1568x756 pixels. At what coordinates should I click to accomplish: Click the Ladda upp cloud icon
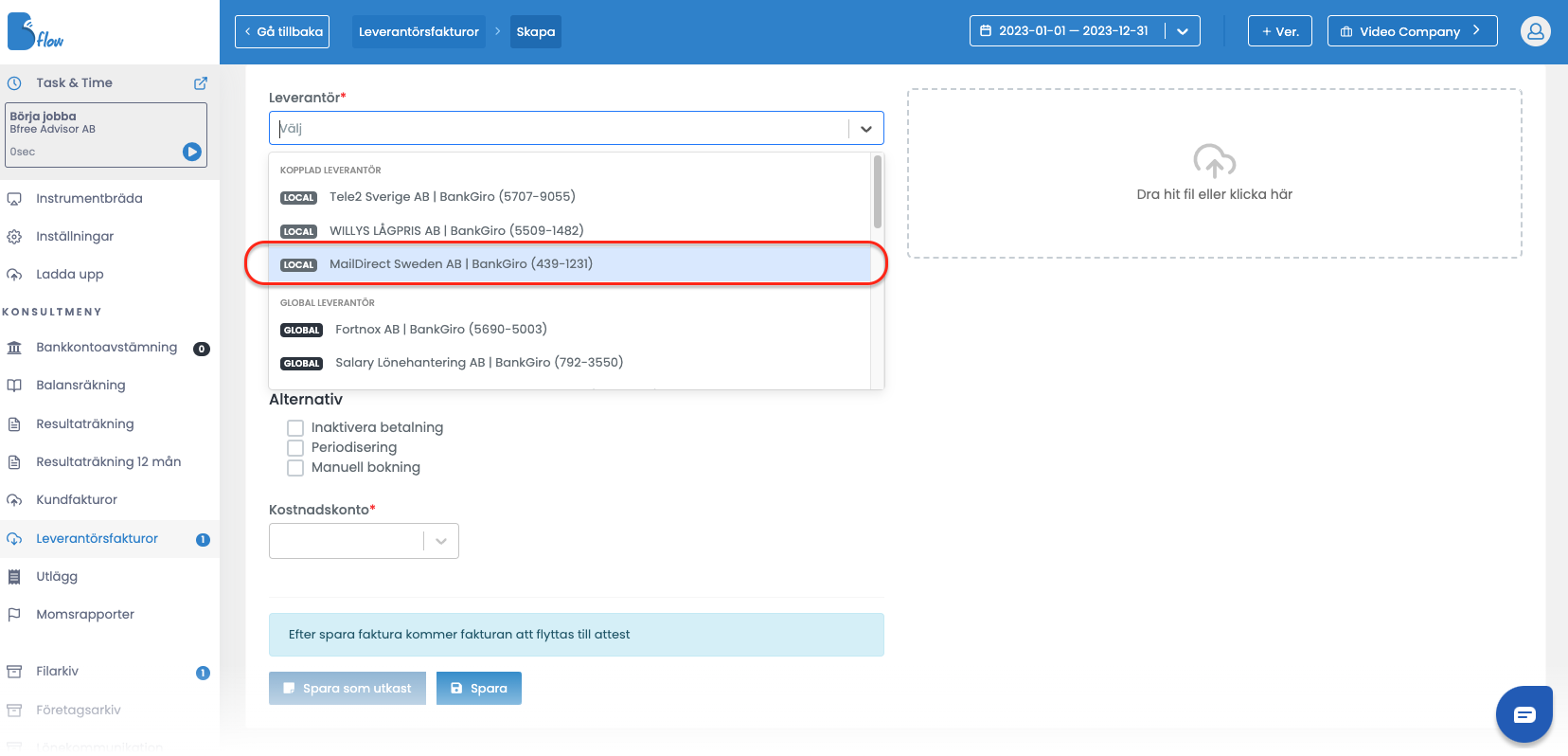tap(14, 275)
